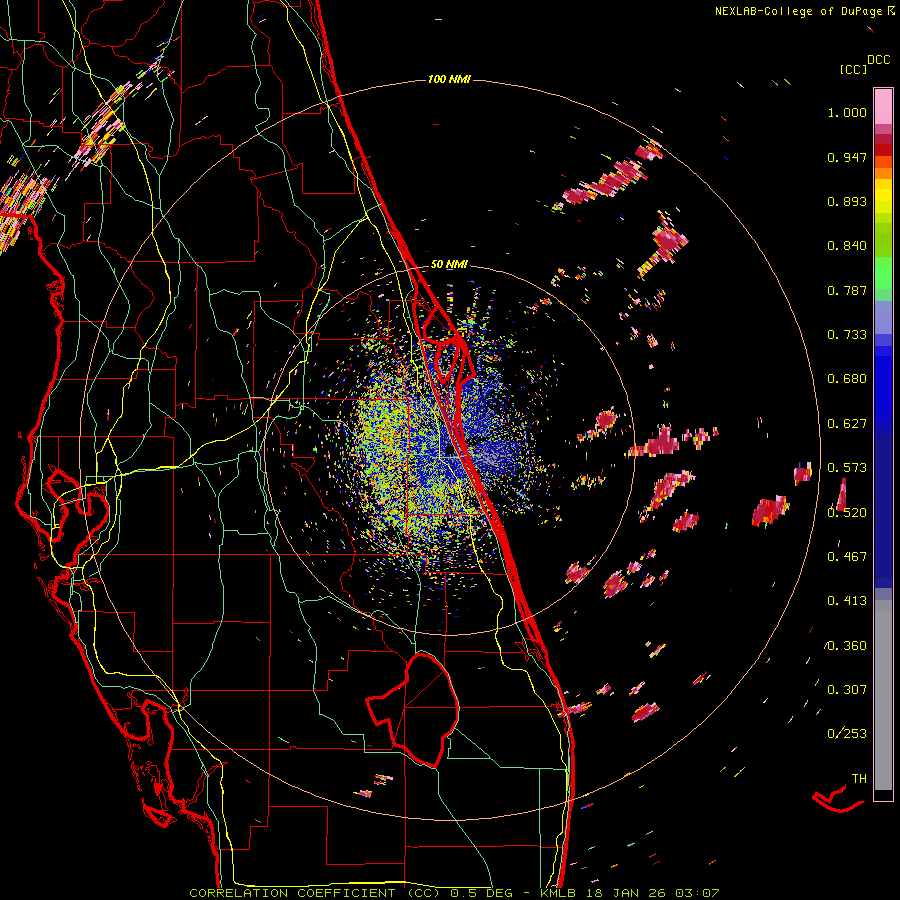Click the 18 JAN 26 date in the caption
The height and width of the screenshot is (900, 900).
pos(628,893)
